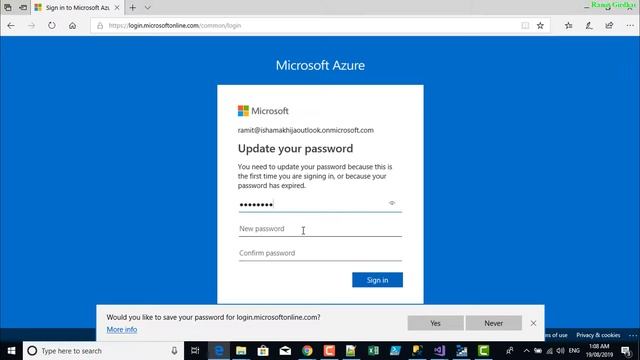Share this page
Image resolution: width=640 pixels, height=360 pixels.
click(609, 25)
